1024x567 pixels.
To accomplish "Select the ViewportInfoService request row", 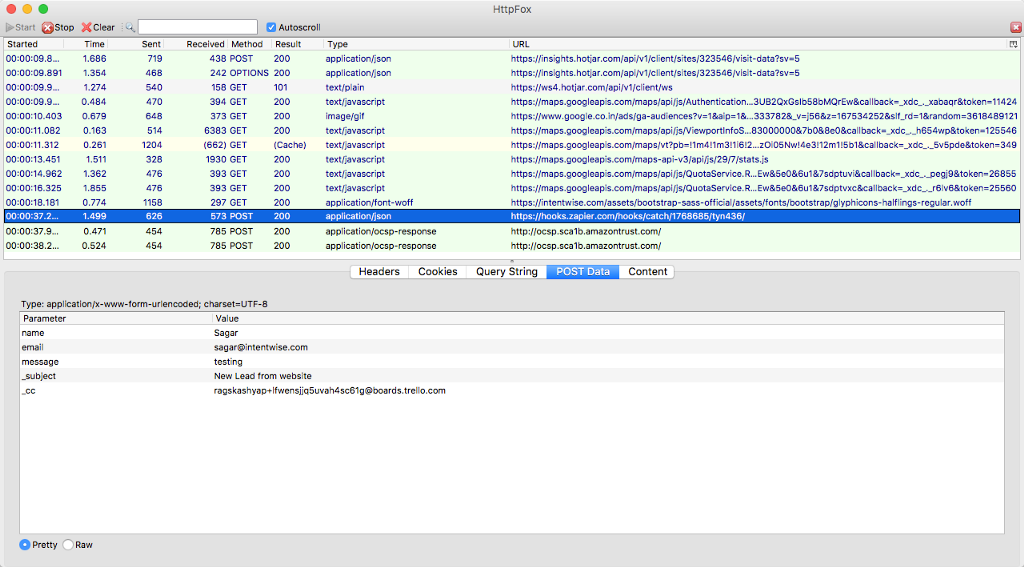I will (512, 131).
